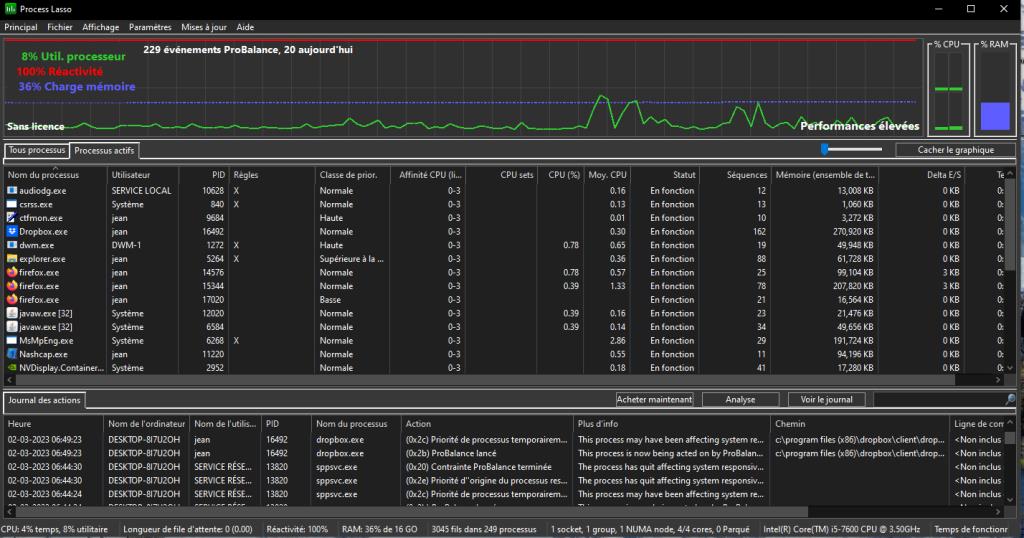Select the log entry Contrainte ProBalance terminée
1024x538 pixels.
[478, 467]
